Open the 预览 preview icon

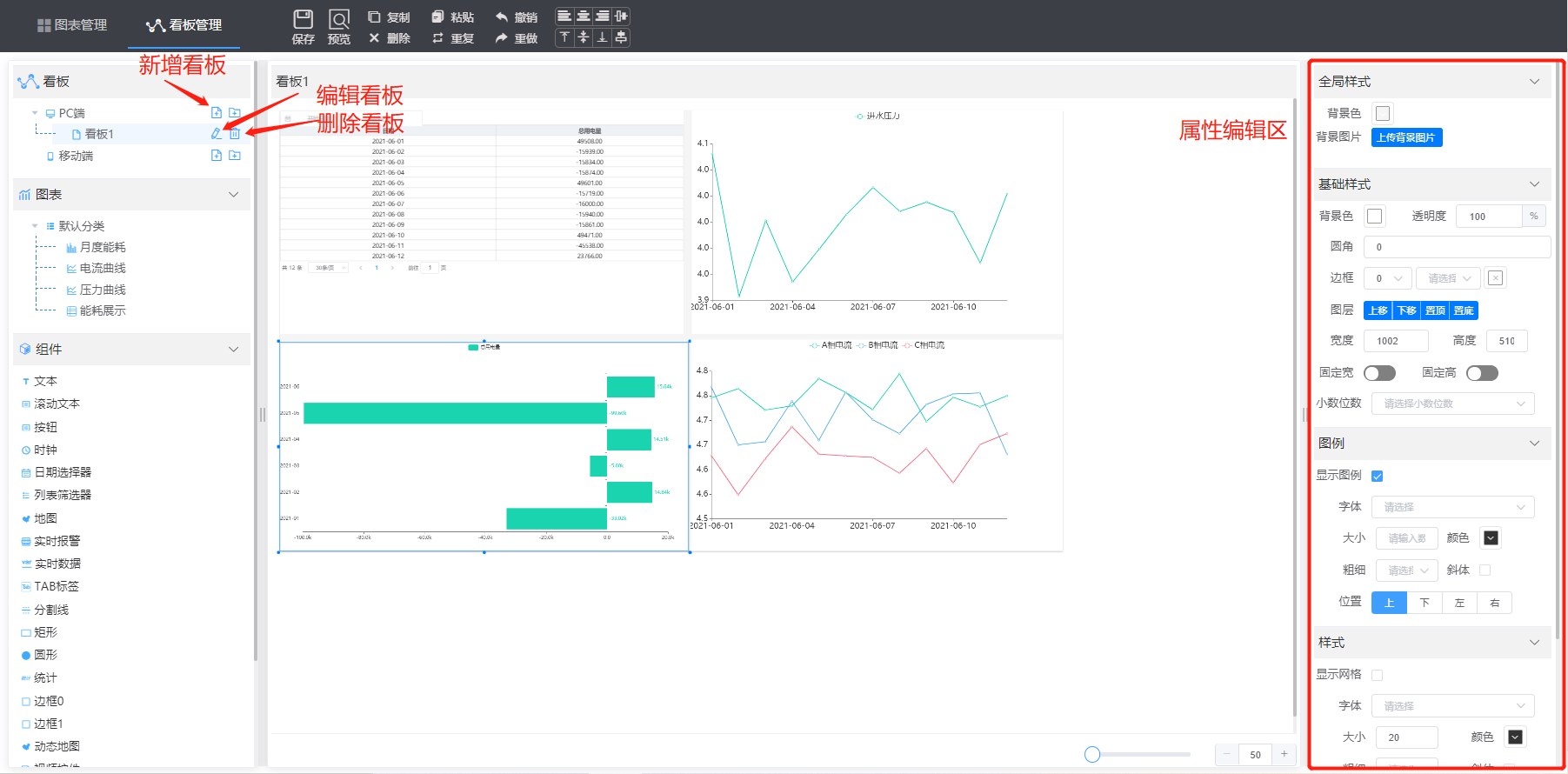click(339, 26)
